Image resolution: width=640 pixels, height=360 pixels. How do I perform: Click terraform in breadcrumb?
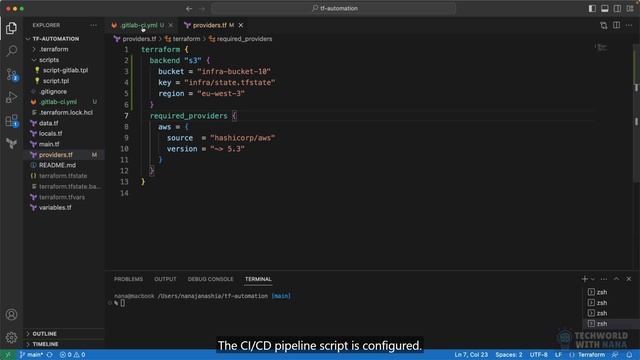point(186,39)
